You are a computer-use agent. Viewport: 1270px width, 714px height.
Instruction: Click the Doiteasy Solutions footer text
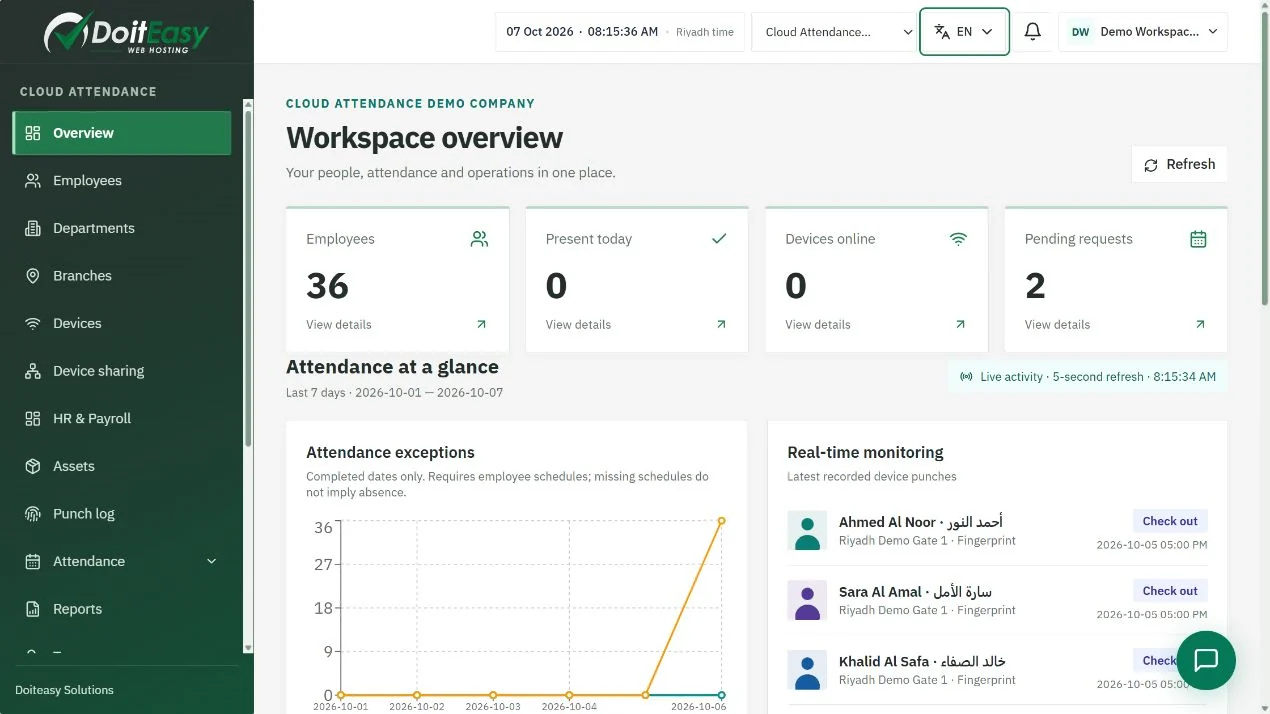coord(64,690)
